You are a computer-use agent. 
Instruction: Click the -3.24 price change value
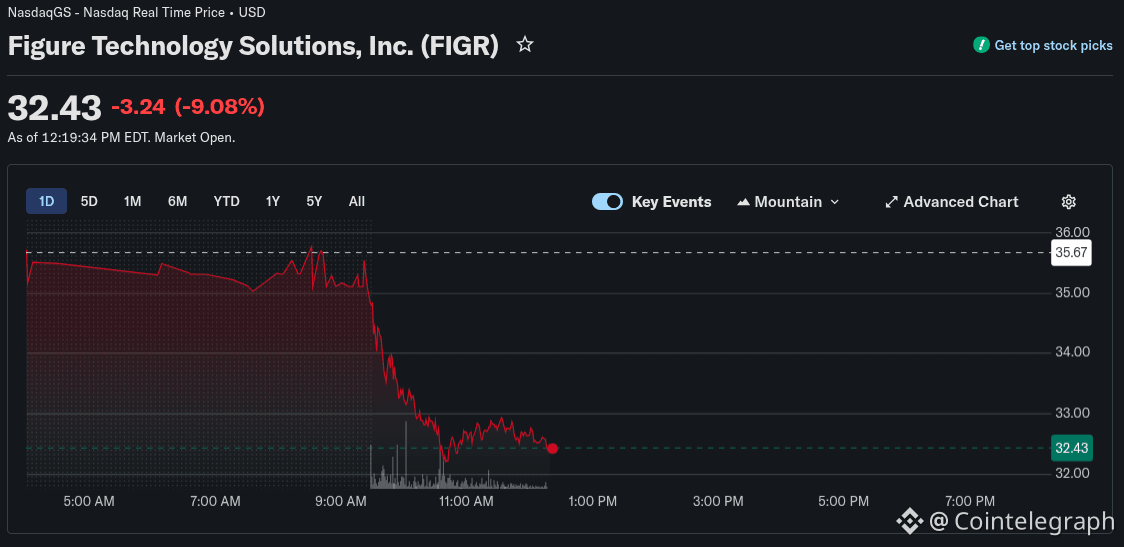coord(138,108)
